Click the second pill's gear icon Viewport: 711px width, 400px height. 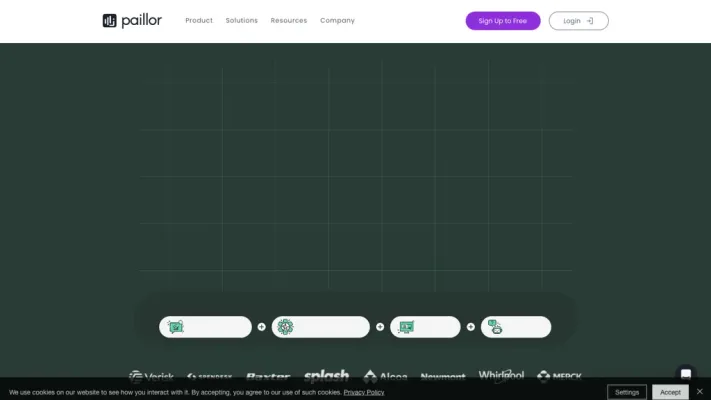click(286, 327)
